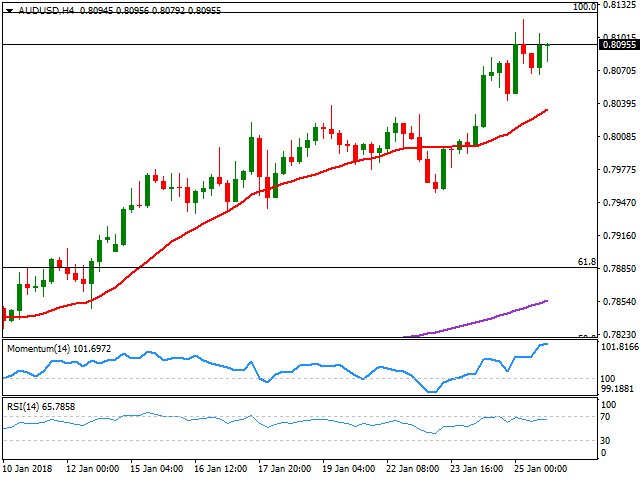Click the 0.81325 price axis label

click(618, 5)
